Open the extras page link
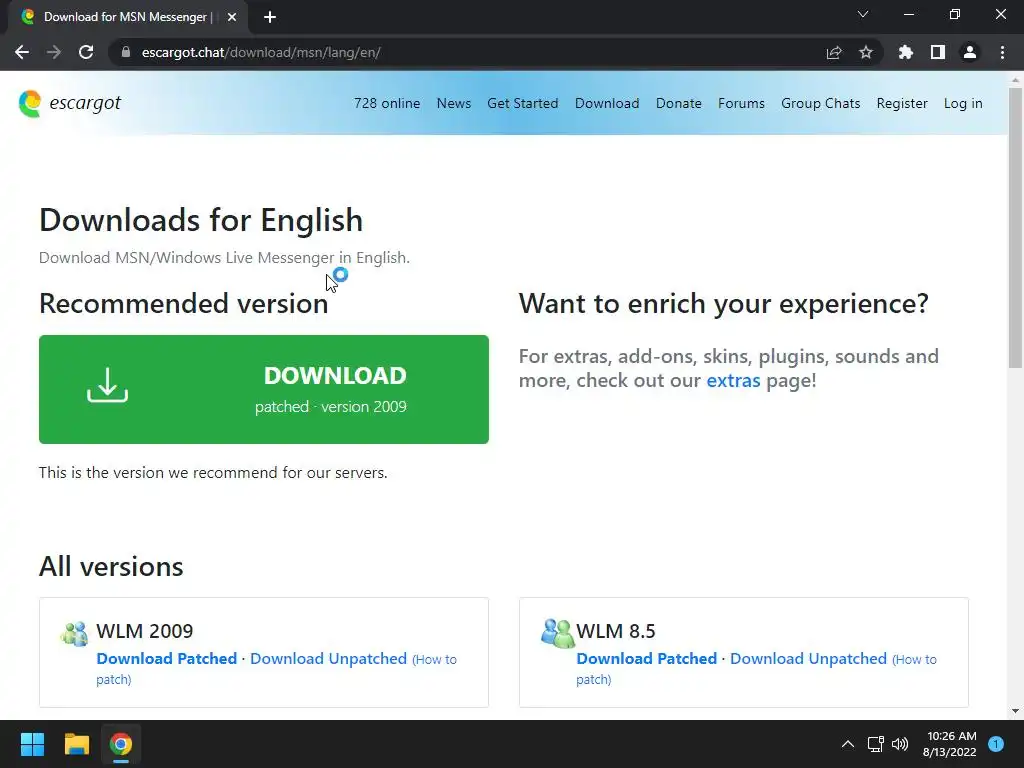The image size is (1024, 768). click(x=733, y=380)
